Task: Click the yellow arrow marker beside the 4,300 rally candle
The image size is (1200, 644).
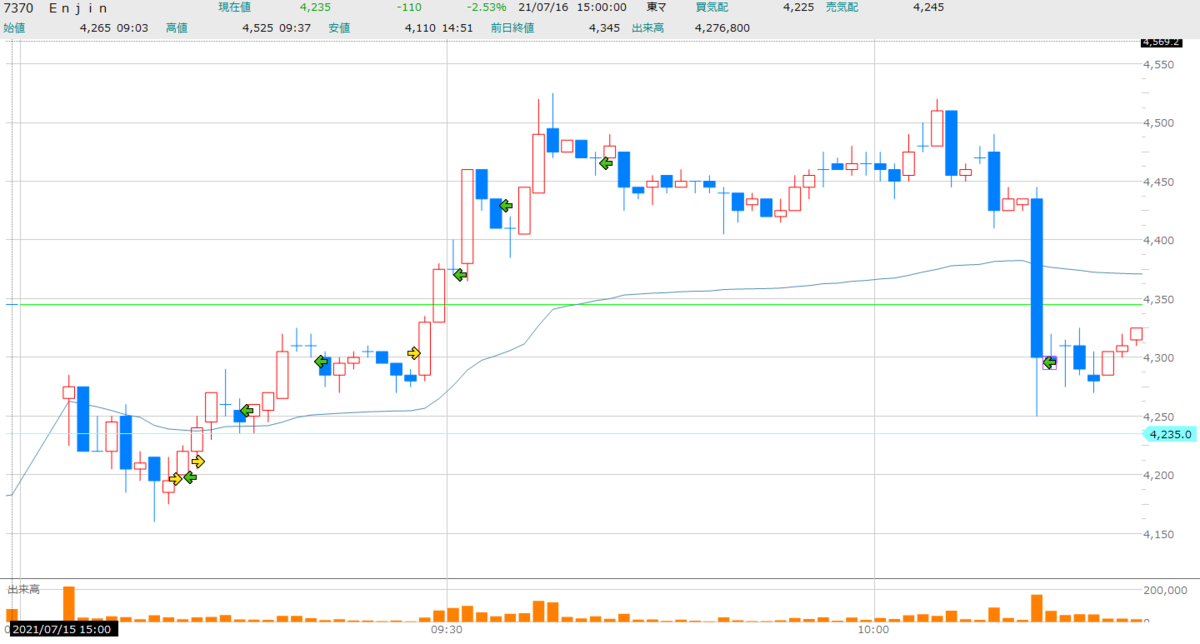Action: pyautogui.click(x=414, y=353)
